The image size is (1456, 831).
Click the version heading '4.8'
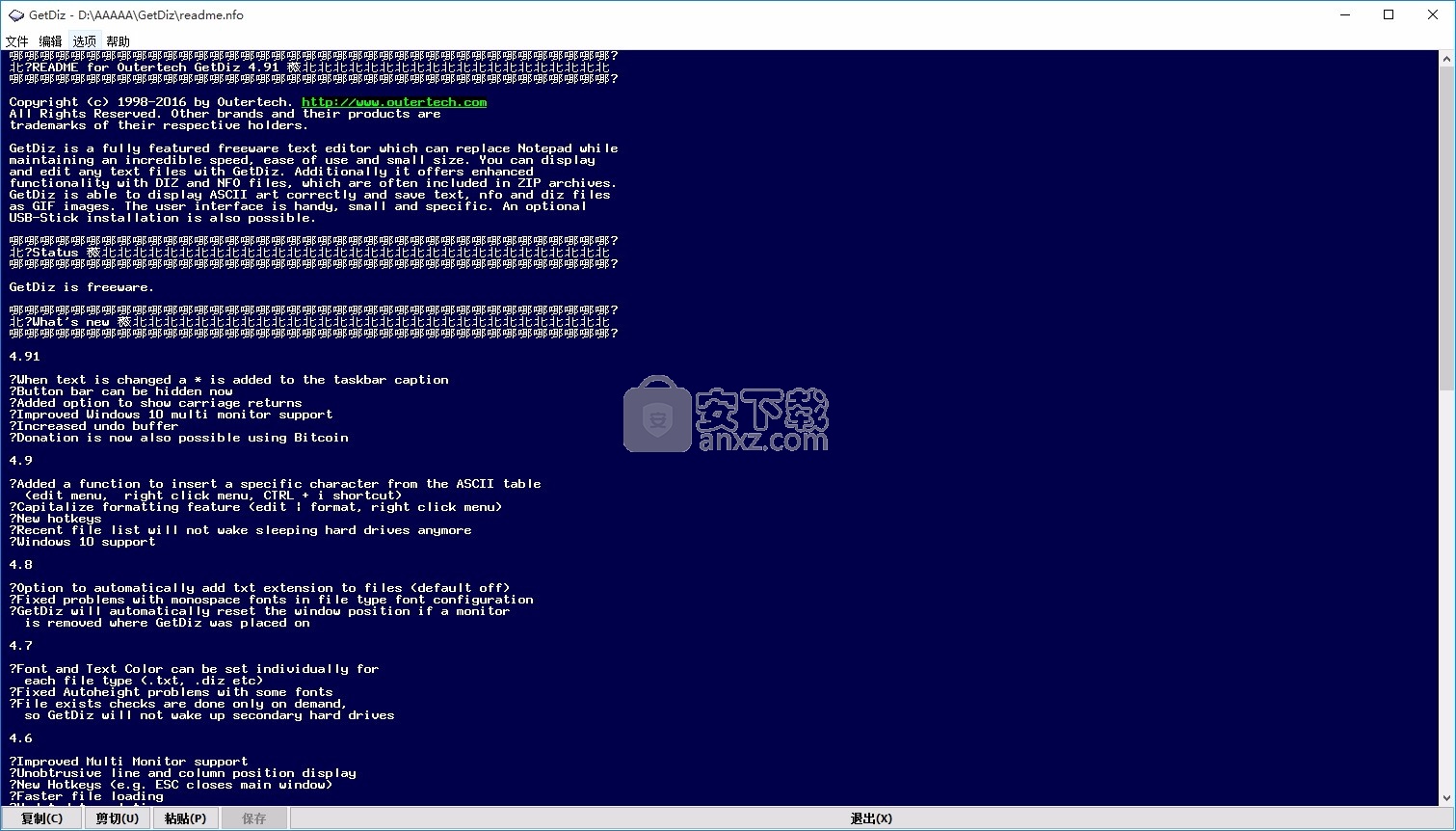tap(20, 565)
